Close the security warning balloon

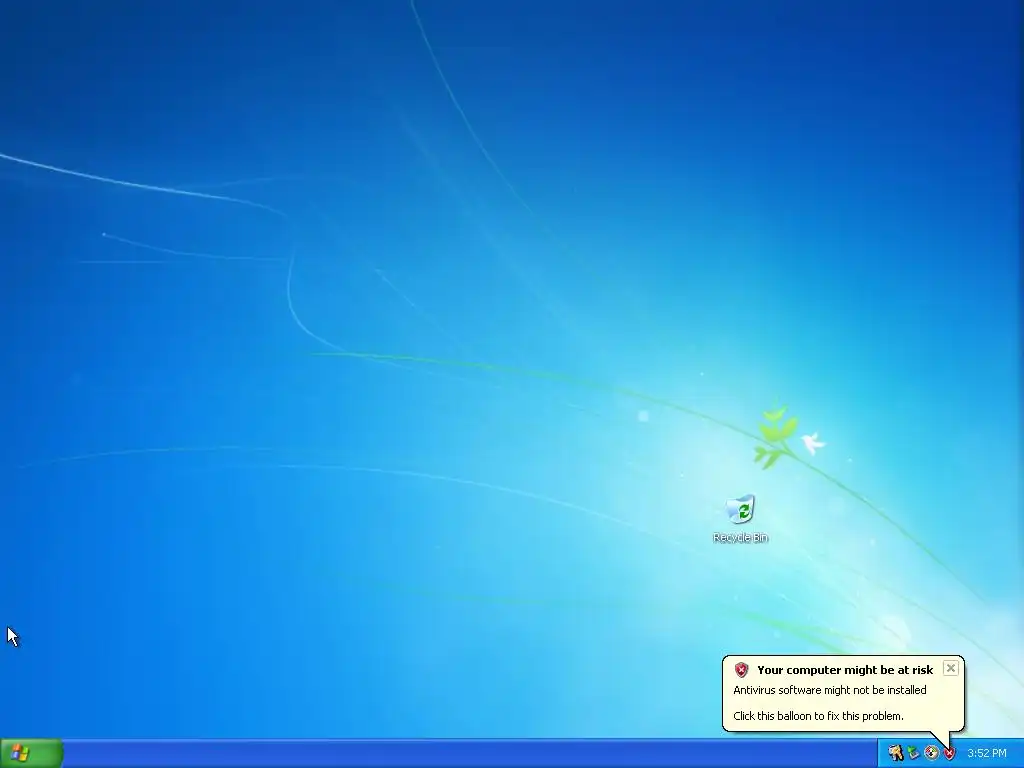(x=950, y=668)
